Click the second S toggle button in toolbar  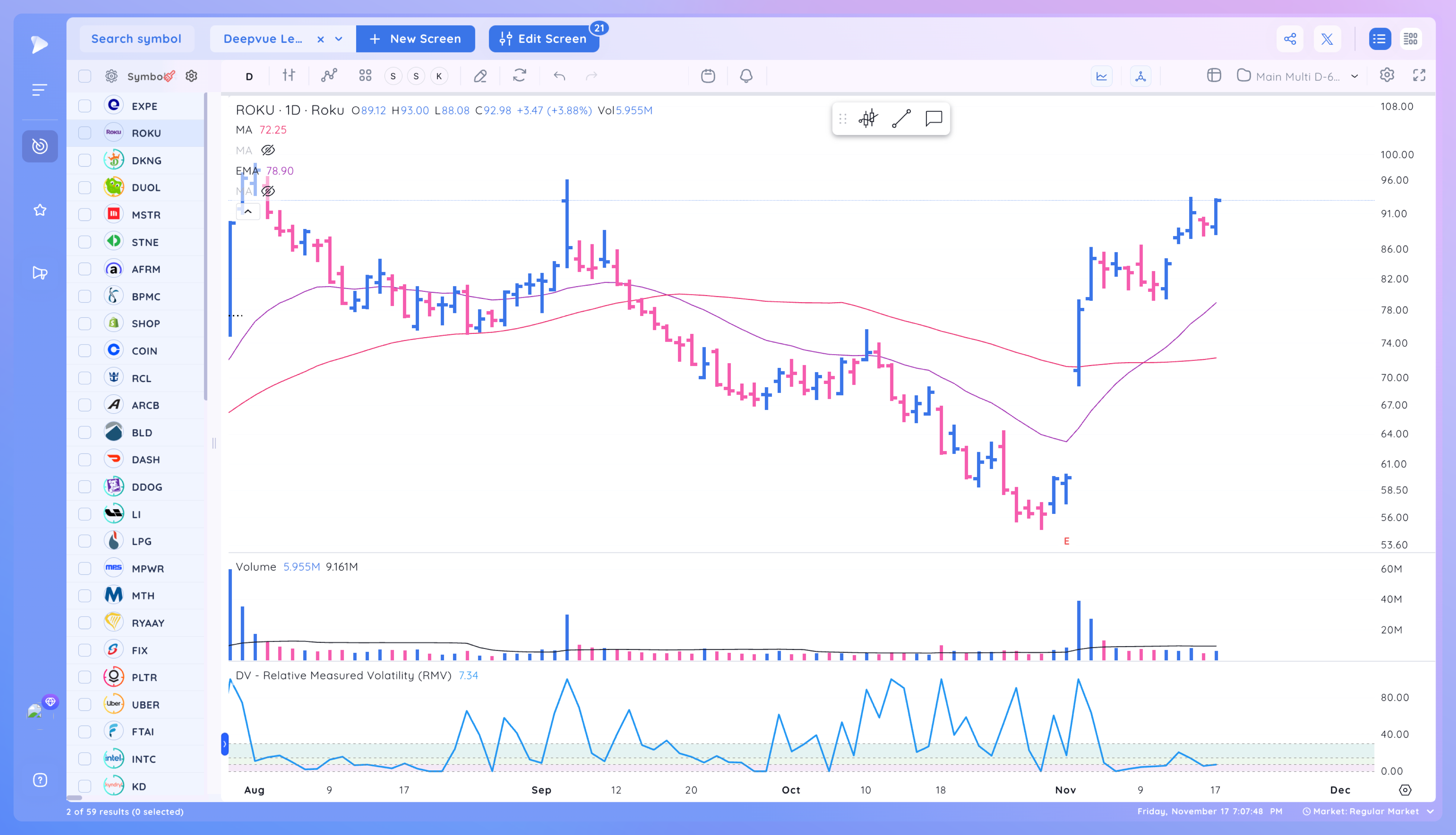[x=416, y=76]
